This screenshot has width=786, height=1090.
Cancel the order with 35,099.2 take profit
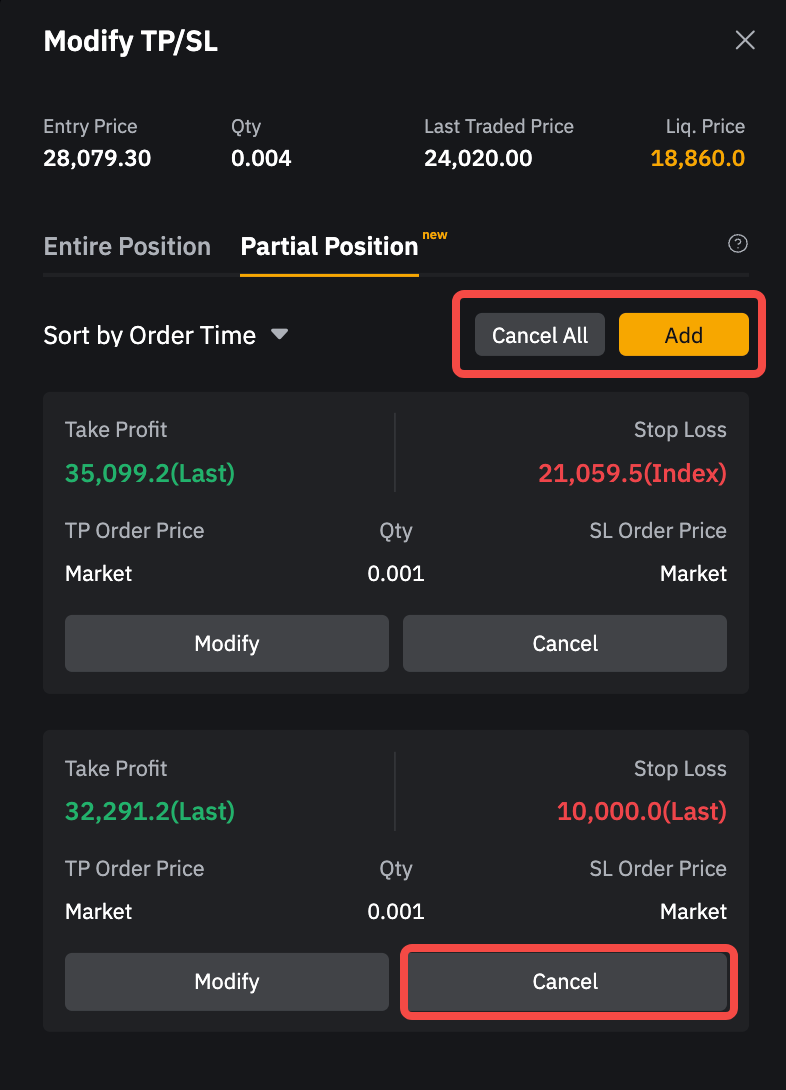[x=564, y=643]
